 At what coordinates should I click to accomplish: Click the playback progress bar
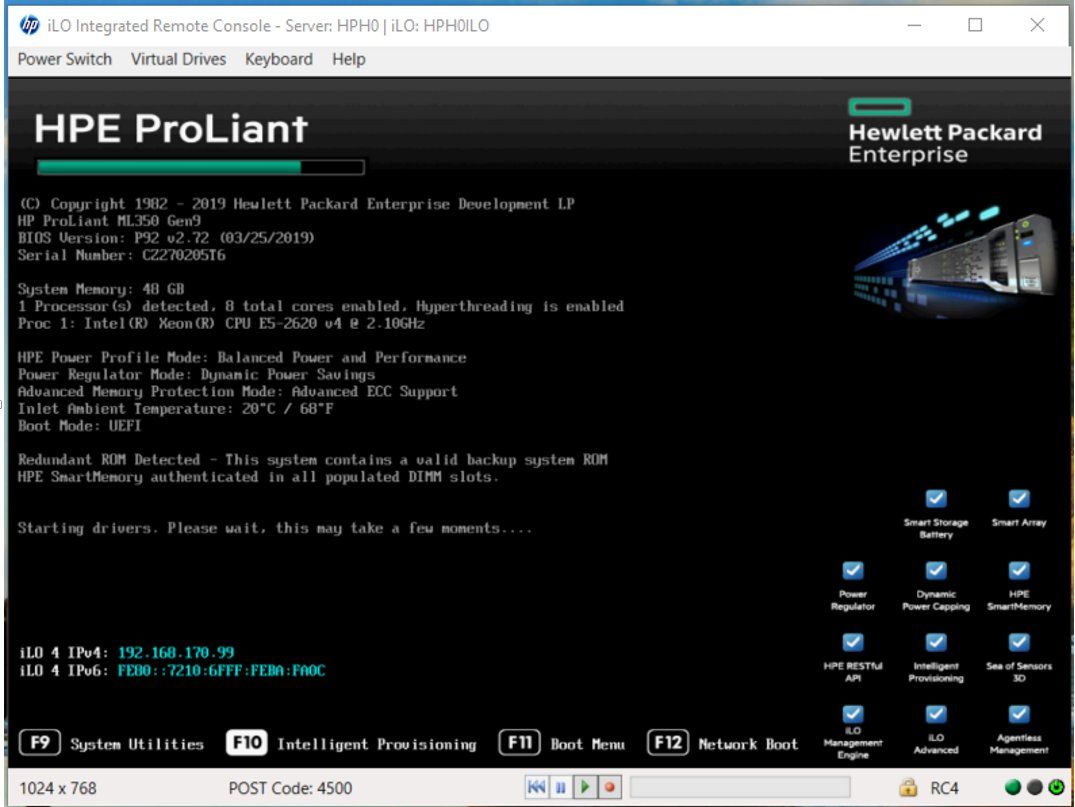[x=740, y=787]
